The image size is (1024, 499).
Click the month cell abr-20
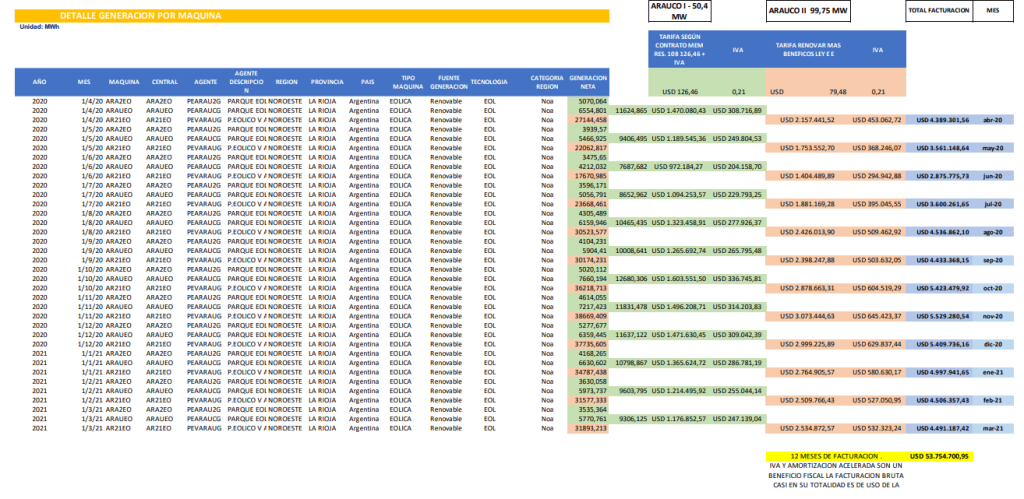coord(995,120)
